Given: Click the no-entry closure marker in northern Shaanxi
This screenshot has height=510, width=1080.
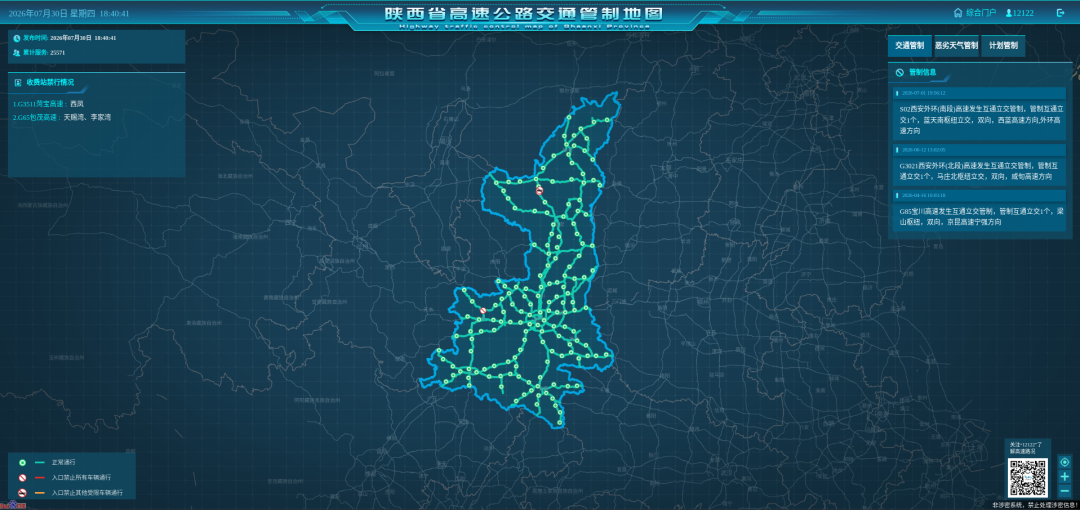Looking at the screenshot, I should pyautogui.click(x=539, y=191).
